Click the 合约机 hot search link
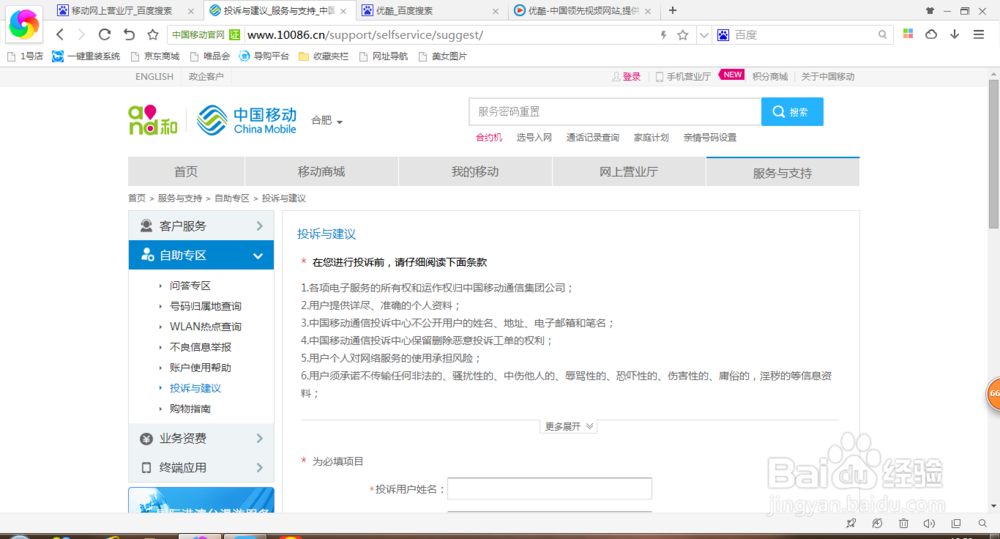 [x=489, y=137]
